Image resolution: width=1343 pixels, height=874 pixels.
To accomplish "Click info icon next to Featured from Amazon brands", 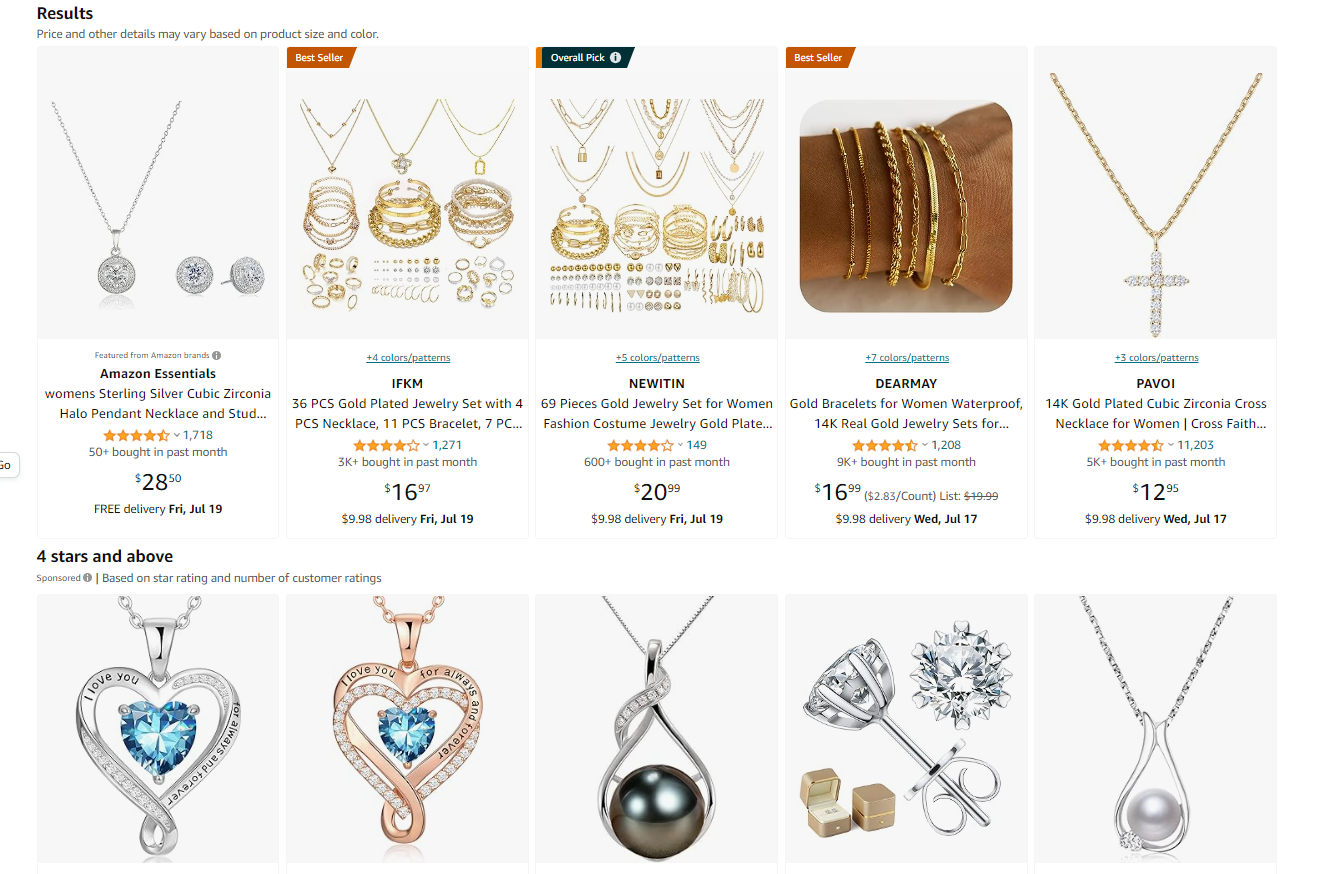I will tap(217, 355).
